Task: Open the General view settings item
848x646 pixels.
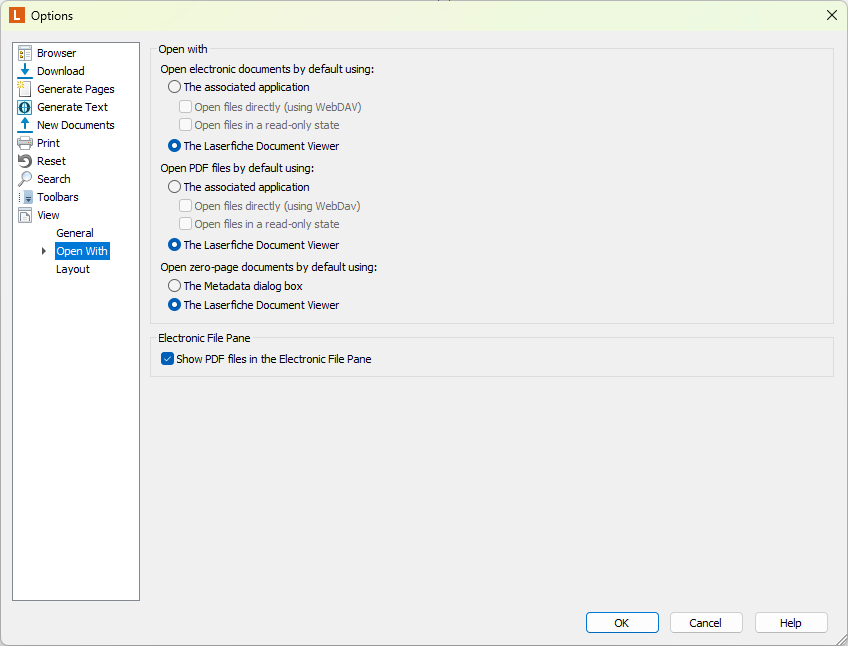Action: click(75, 233)
